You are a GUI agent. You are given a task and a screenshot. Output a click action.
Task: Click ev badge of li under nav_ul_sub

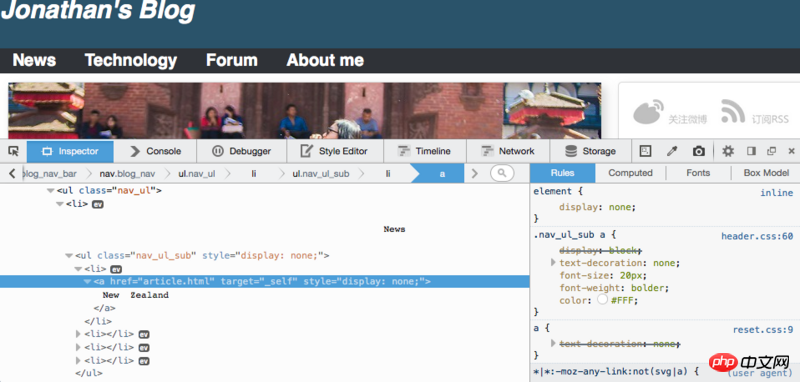[x=116, y=269]
